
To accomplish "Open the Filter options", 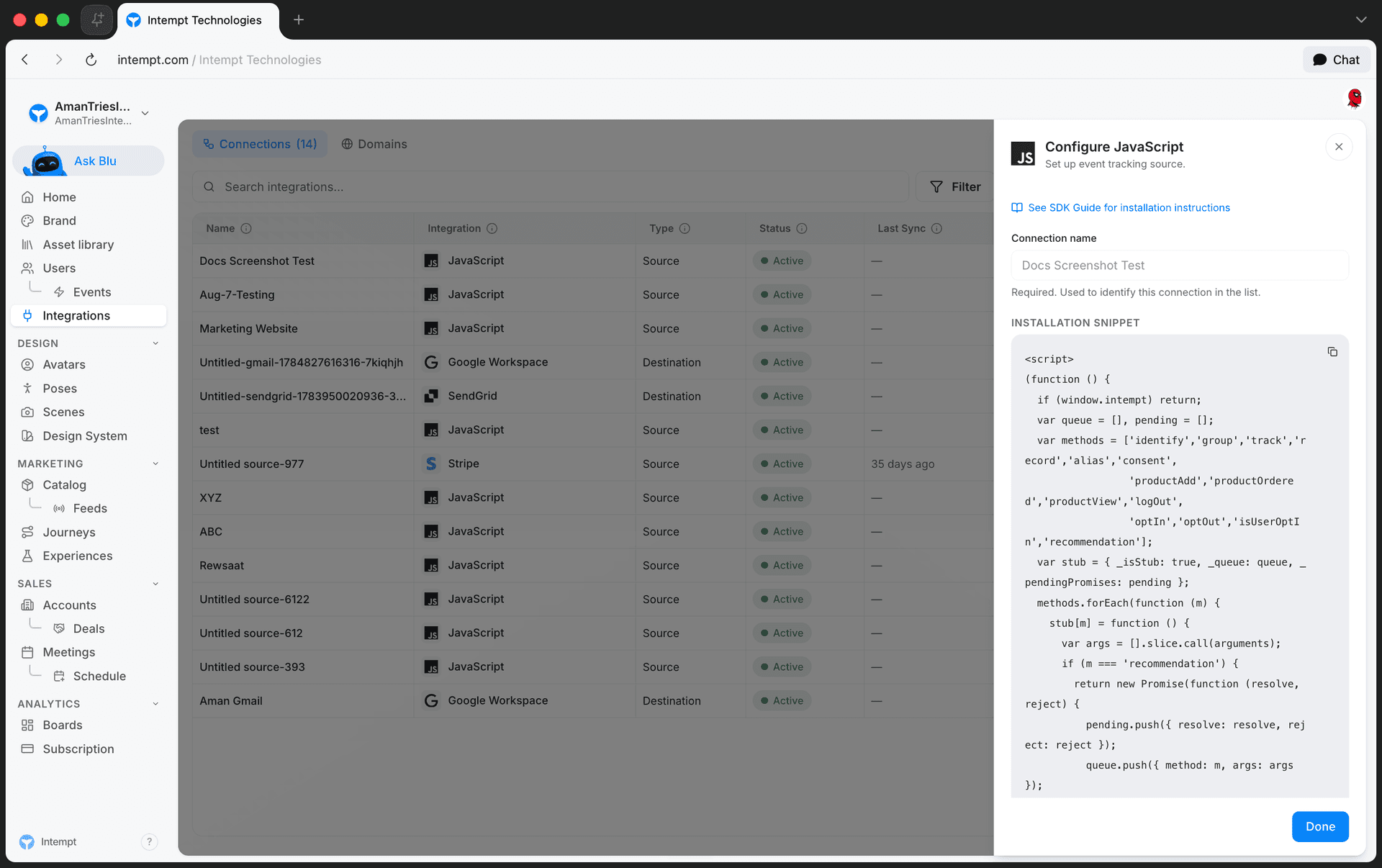I will click(954, 187).
